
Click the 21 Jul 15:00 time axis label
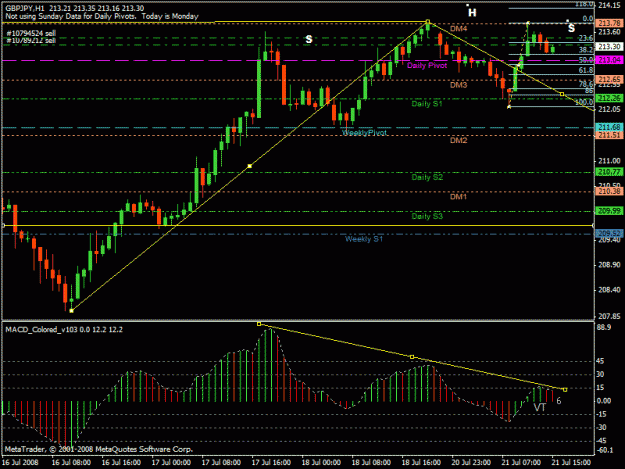coord(571,462)
